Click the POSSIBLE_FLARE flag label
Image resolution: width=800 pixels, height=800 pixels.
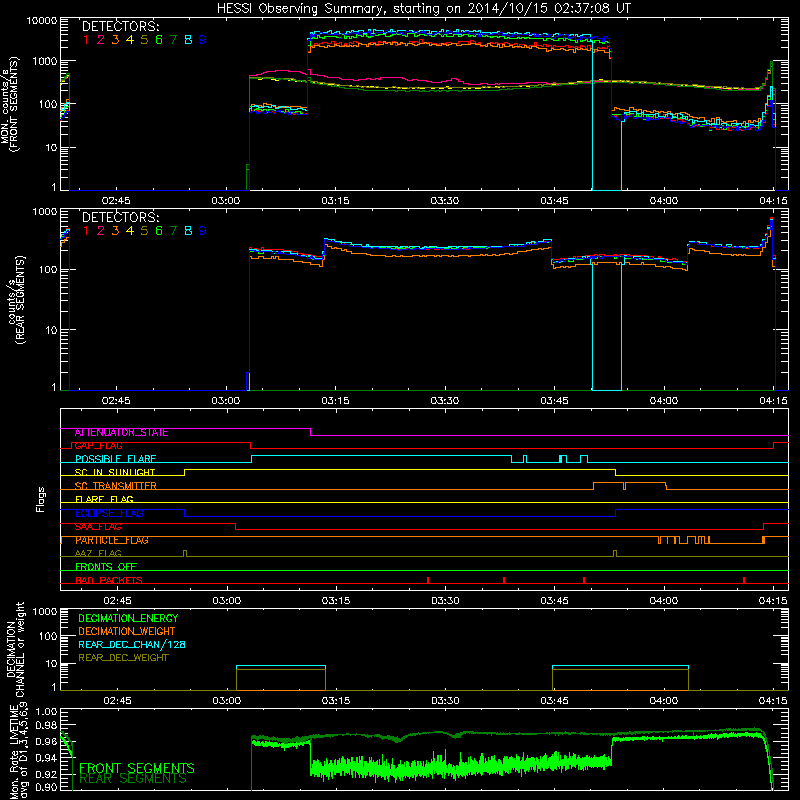[x=115, y=459]
